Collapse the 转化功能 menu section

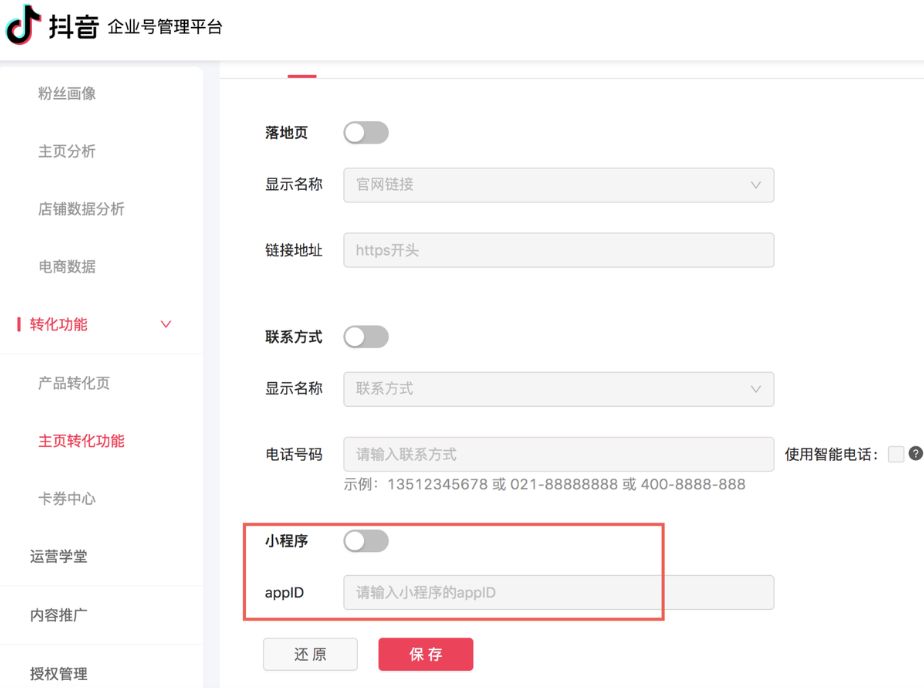166,325
